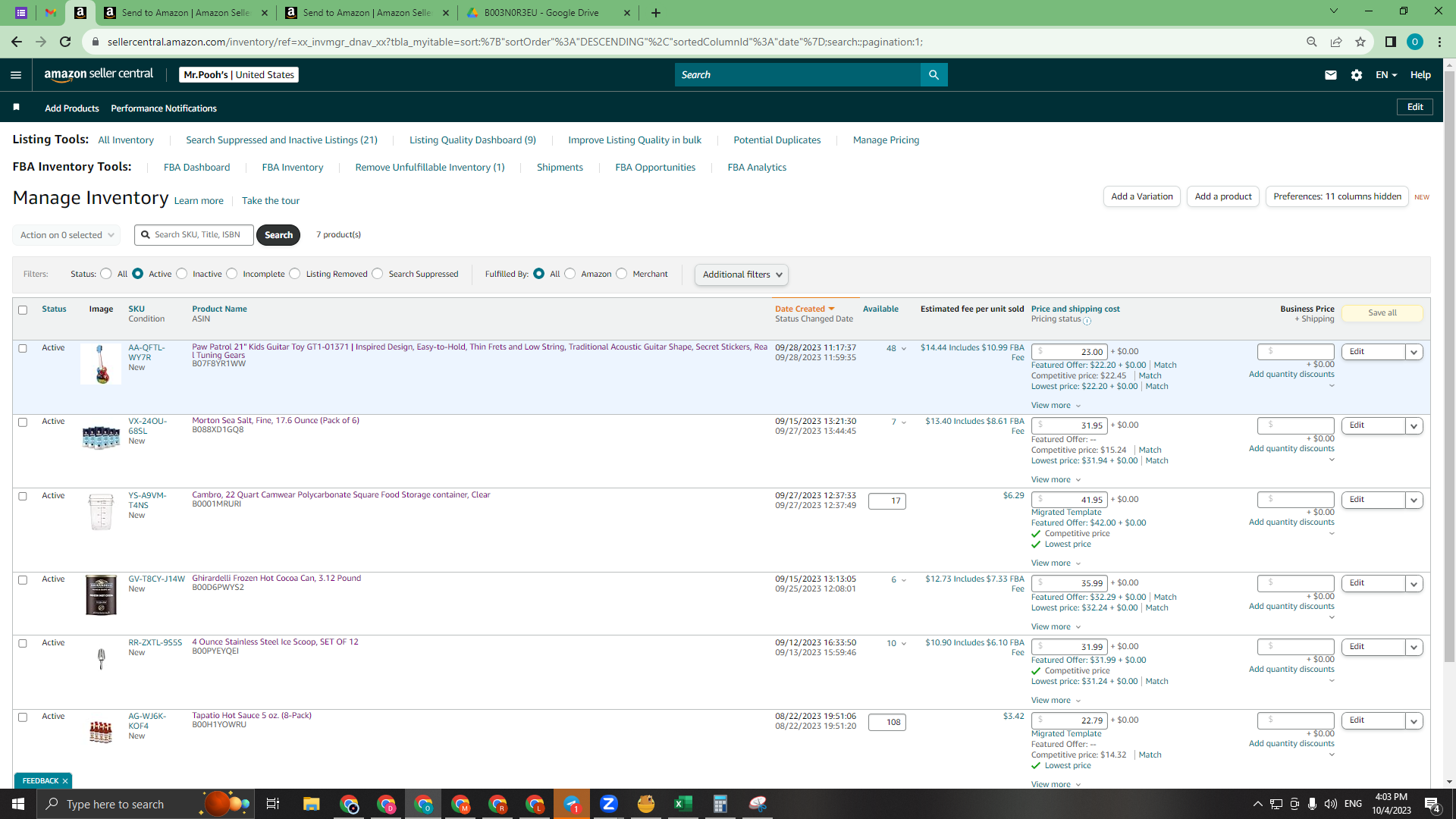
Task: Select the Incomplete status radio button
Action: coord(232,274)
